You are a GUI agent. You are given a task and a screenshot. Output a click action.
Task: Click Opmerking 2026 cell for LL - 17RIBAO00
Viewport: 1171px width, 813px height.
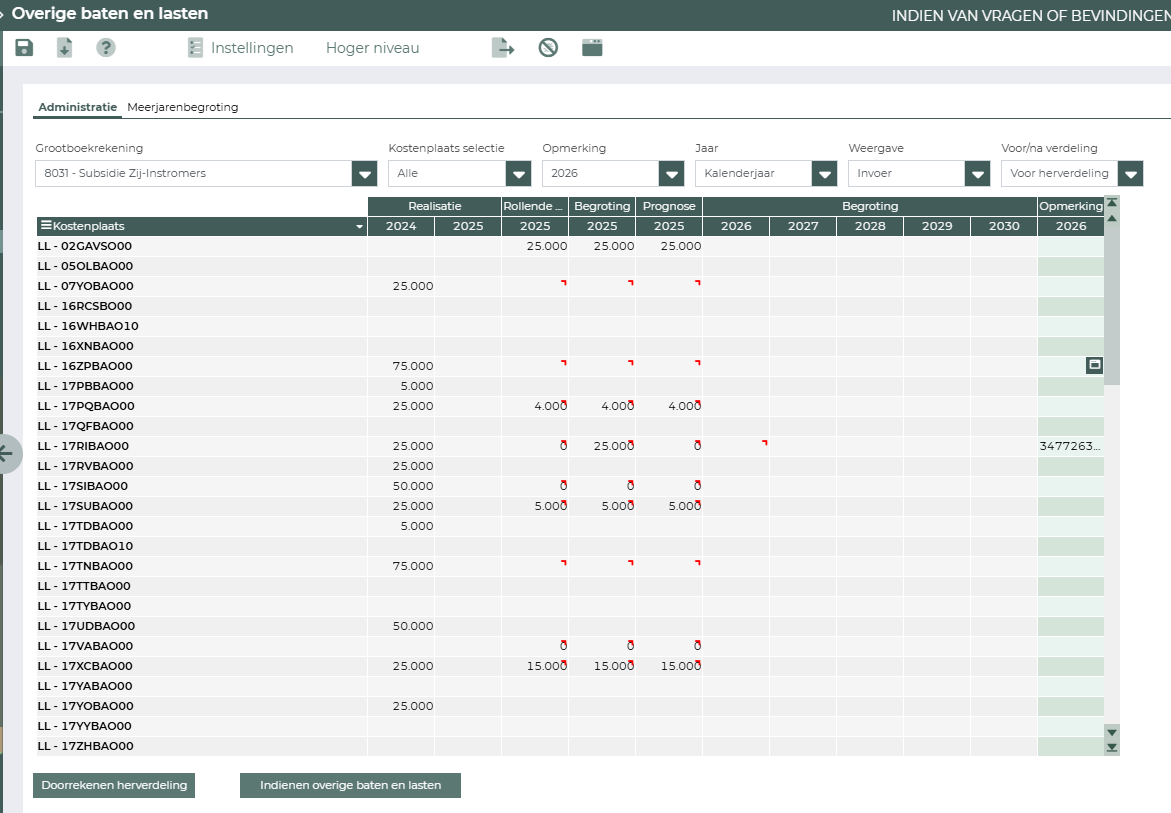pyautogui.click(x=1071, y=446)
